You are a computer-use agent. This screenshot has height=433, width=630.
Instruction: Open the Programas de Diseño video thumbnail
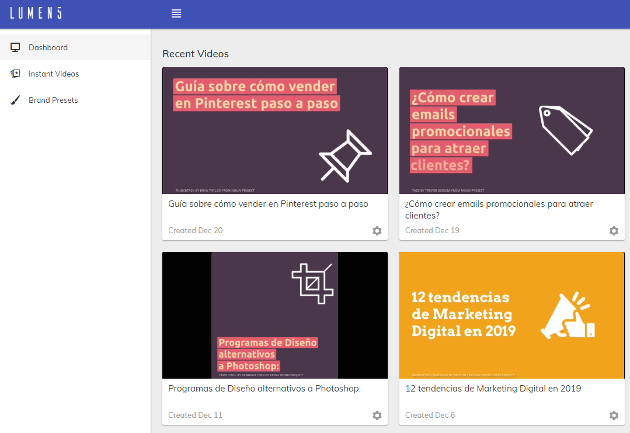tap(275, 315)
